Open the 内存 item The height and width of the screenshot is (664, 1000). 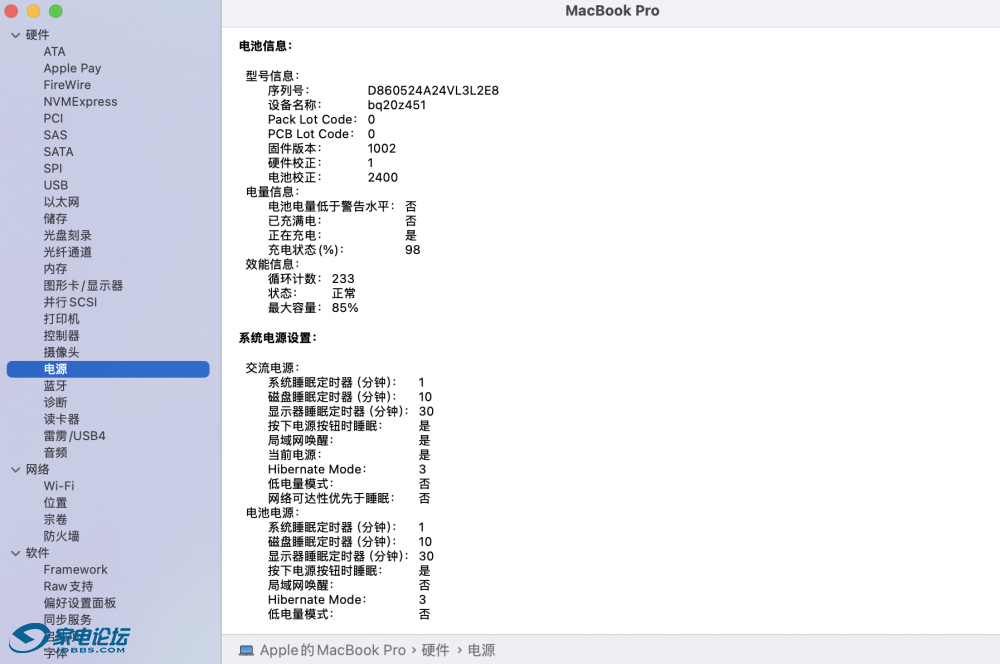[55, 269]
